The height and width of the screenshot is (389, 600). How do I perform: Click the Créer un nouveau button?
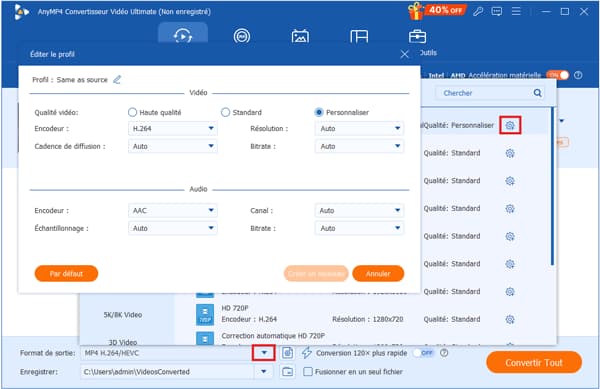click(316, 273)
